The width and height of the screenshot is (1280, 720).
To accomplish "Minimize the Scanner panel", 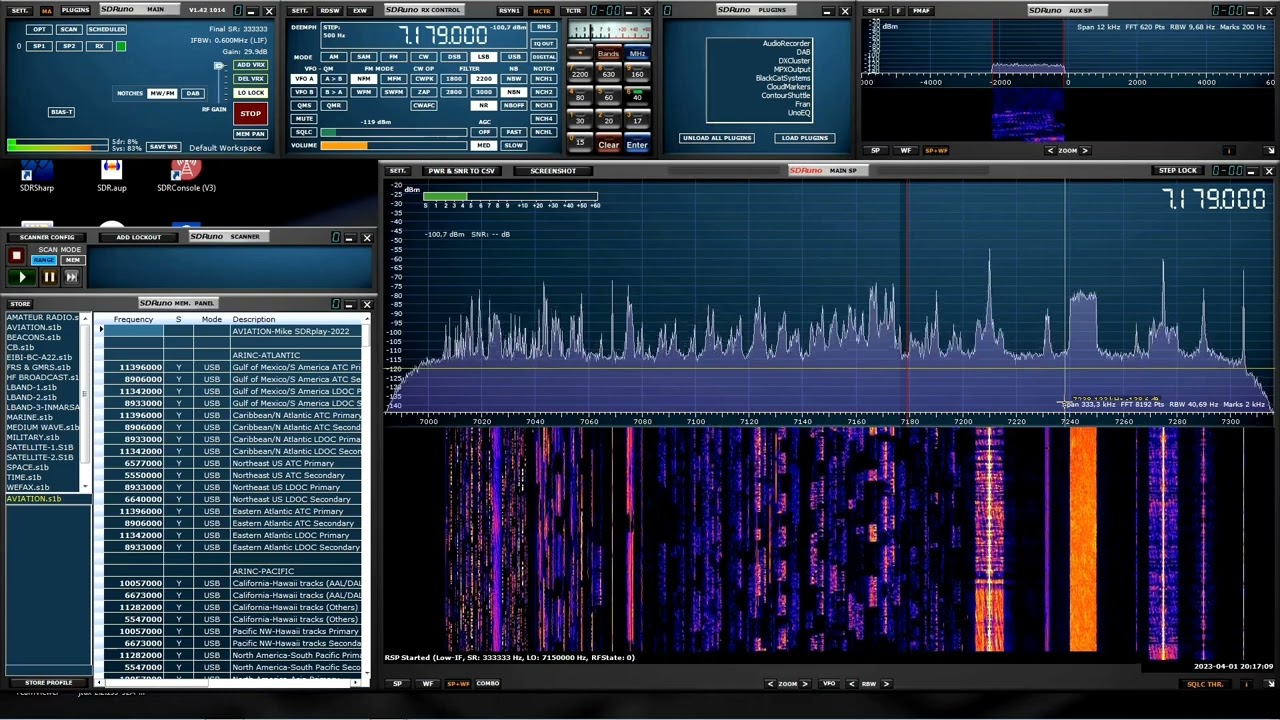I will [349, 237].
